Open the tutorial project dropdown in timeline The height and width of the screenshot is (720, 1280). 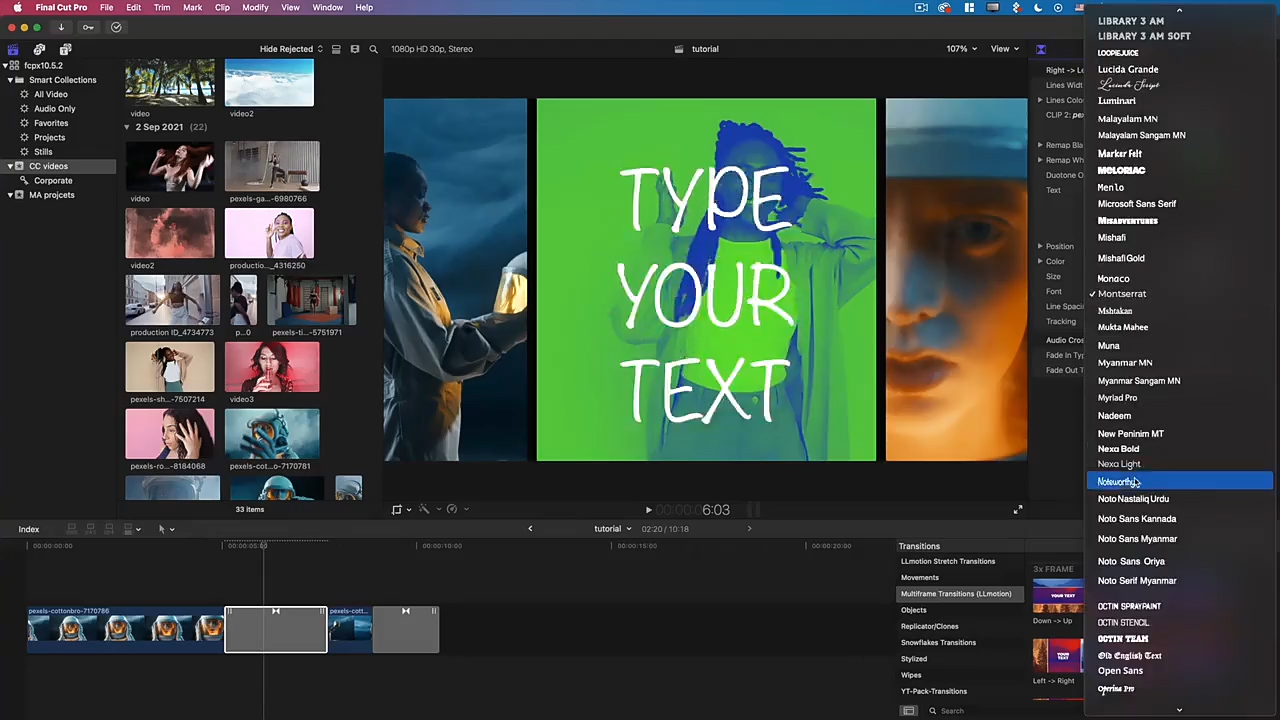pyautogui.click(x=613, y=529)
